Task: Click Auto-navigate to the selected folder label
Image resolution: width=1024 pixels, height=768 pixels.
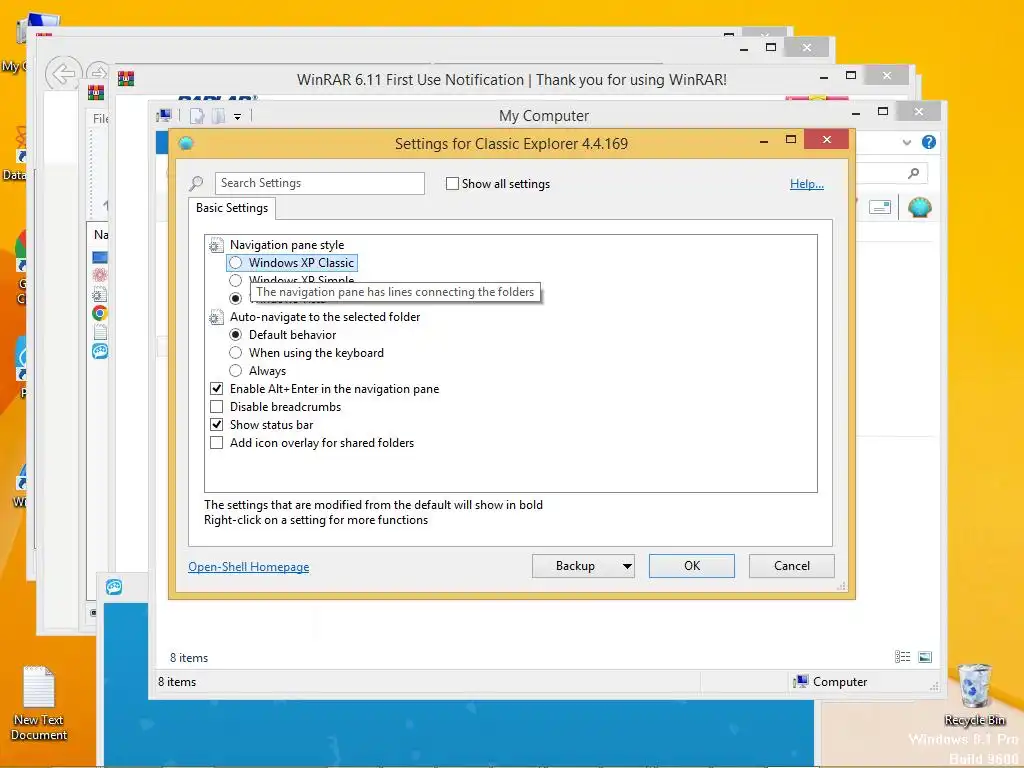Action: [x=325, y=317]
